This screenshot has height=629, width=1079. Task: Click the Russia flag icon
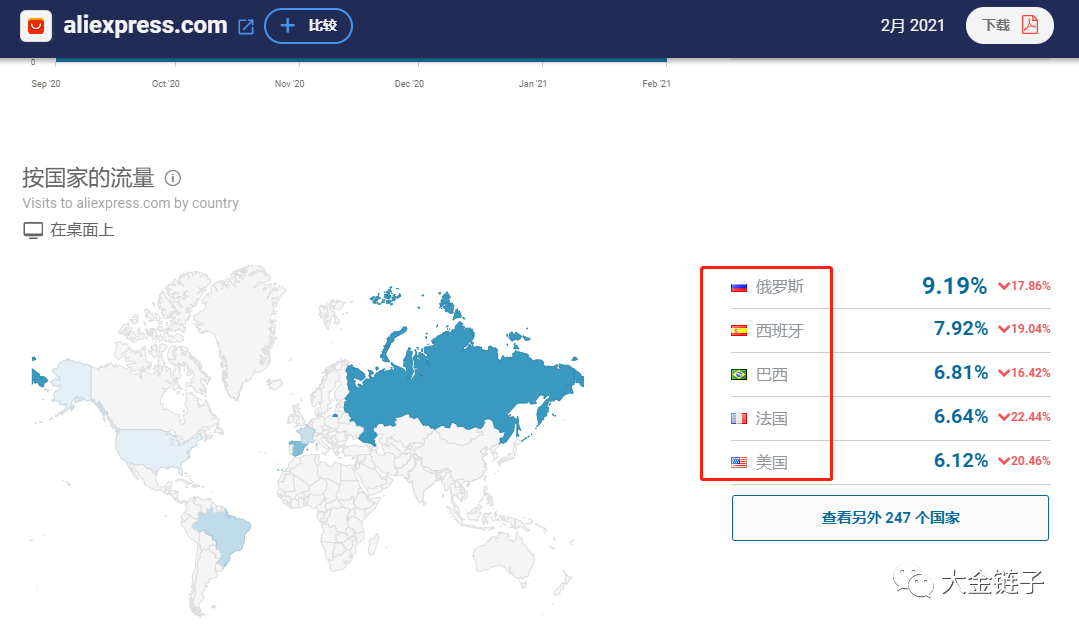[739, 287]
